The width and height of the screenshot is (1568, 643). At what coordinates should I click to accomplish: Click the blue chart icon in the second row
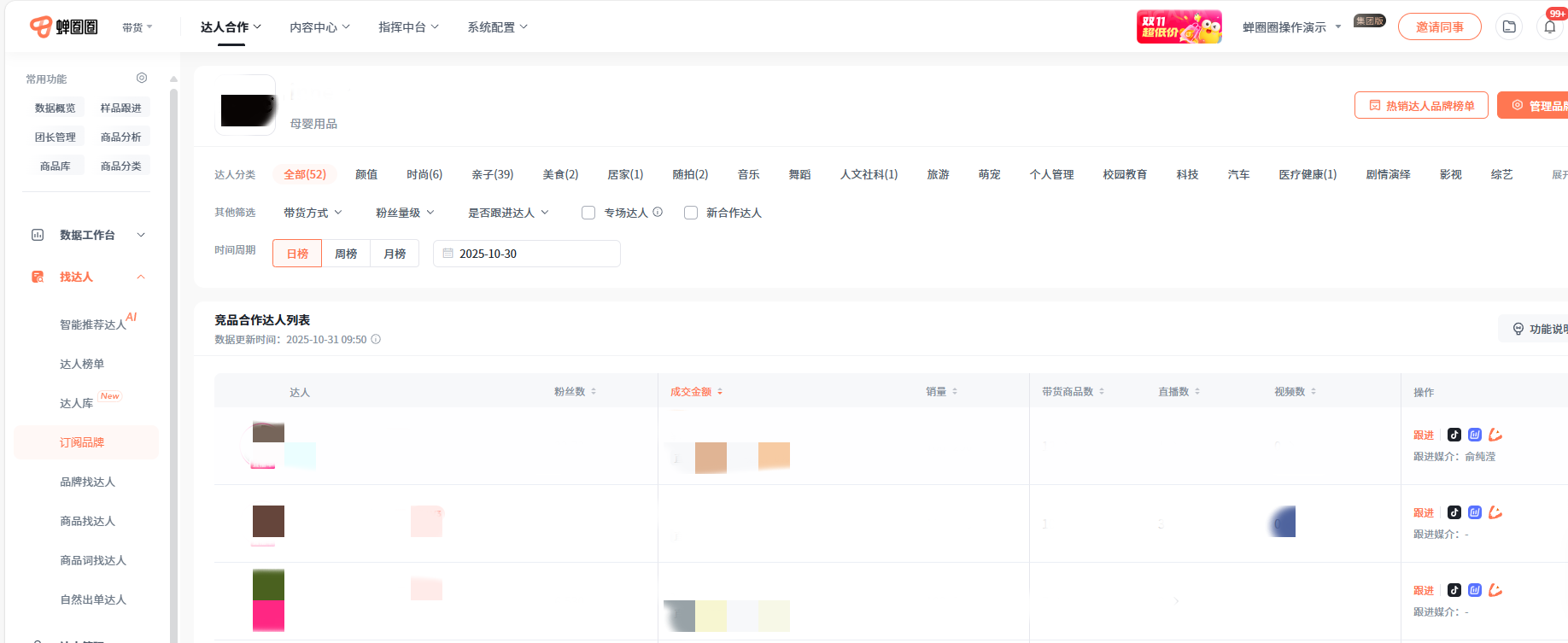1475,512
